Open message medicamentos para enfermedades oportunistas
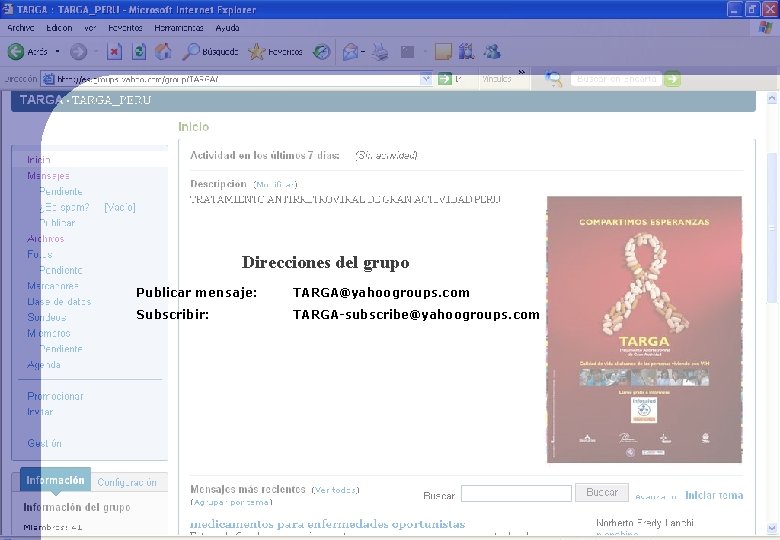780x540 pixels. point(327,524)
